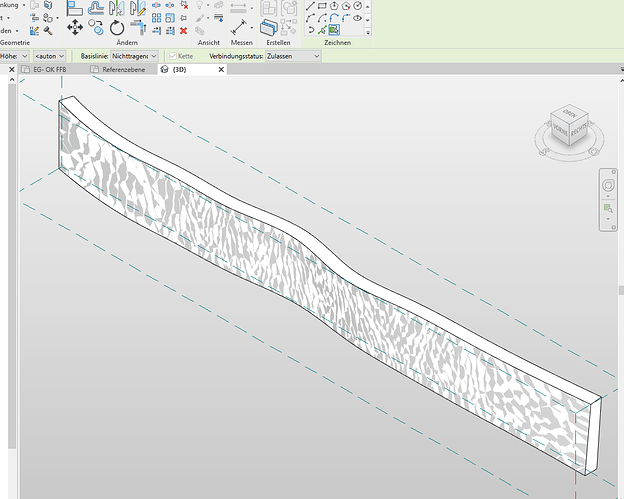Click the Rotate tool icon
The width and height of the screenshot is (624, 499).
point(117,28)
